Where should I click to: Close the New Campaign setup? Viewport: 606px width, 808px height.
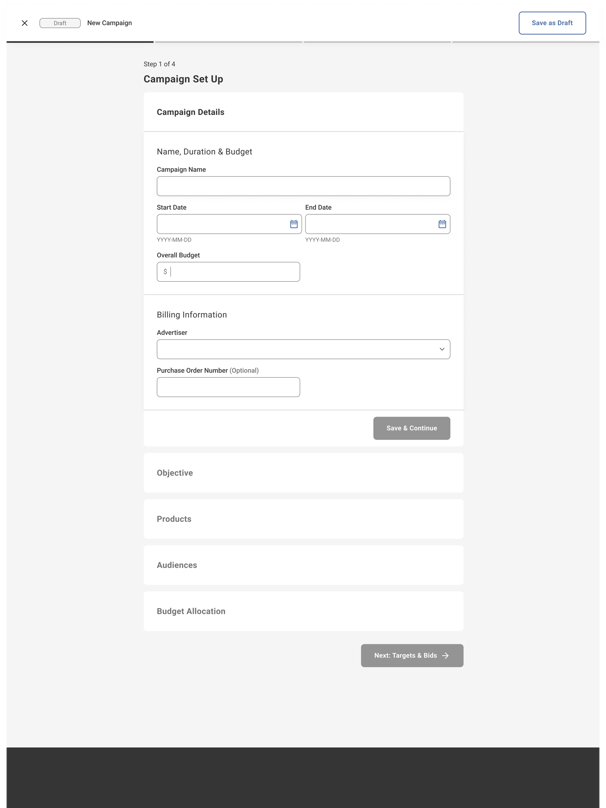[x=24, y=23]
